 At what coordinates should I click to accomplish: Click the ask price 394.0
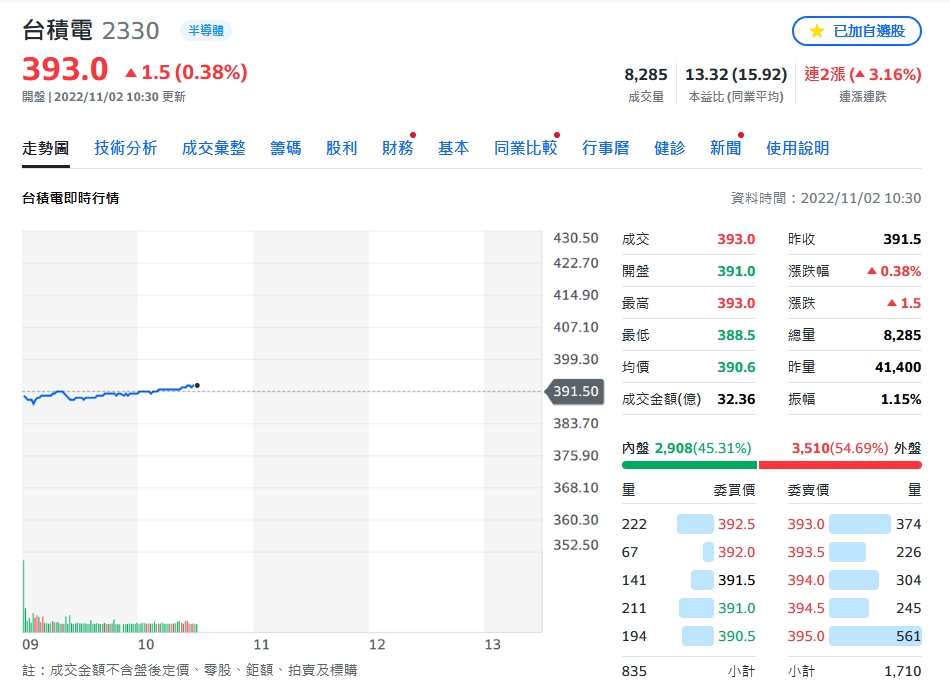point(806,580)
